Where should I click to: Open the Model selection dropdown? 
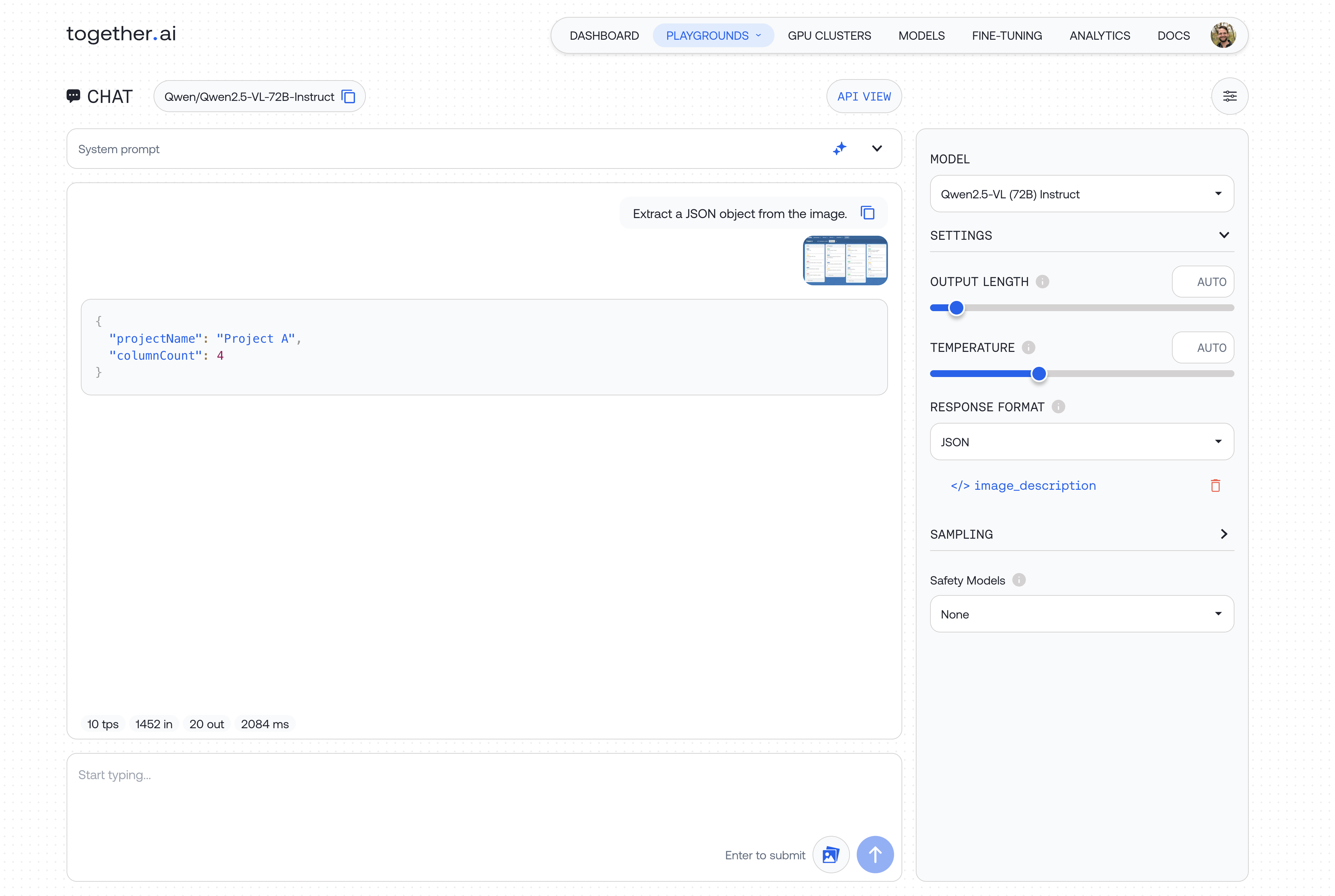click(x=1081, y=194)
